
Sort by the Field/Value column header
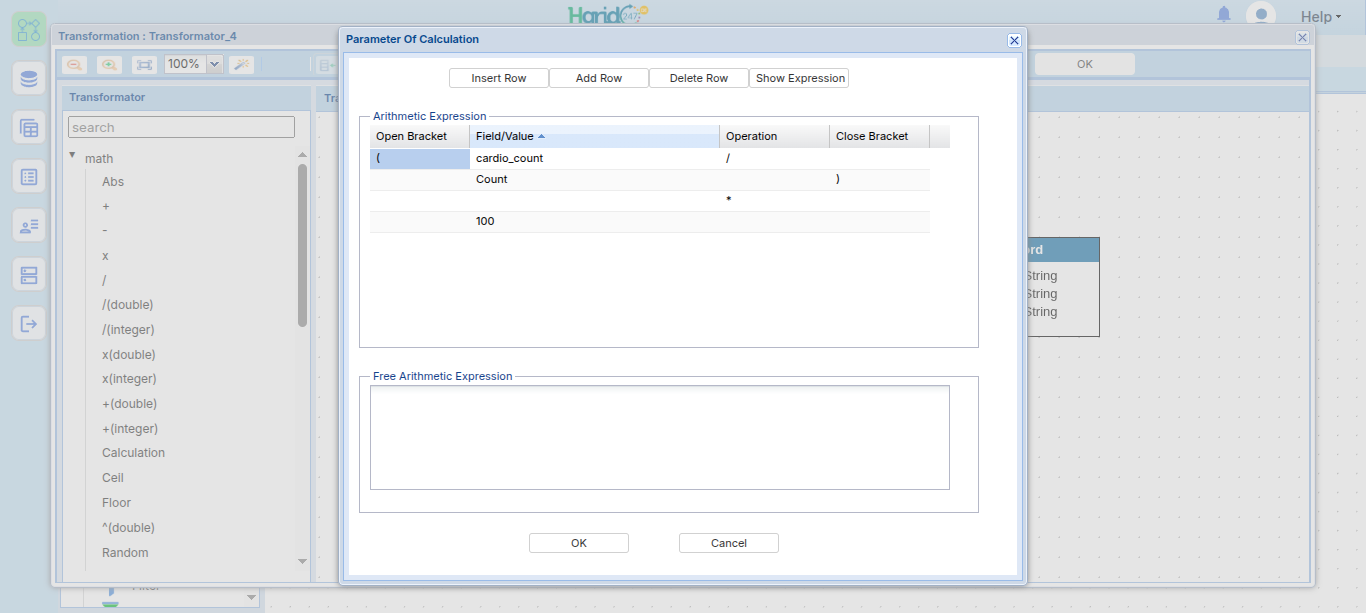pyautogui.click(x=594, y=136)
